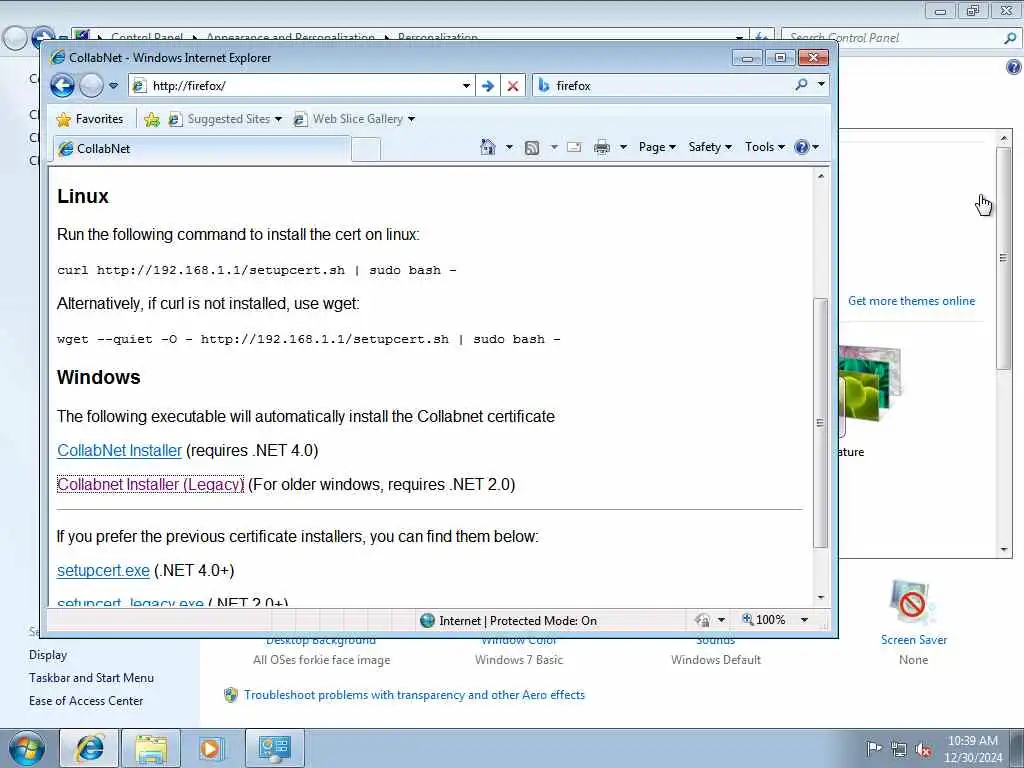Follow the Collabnet Installer (Legacy) link

pos(150,485)
